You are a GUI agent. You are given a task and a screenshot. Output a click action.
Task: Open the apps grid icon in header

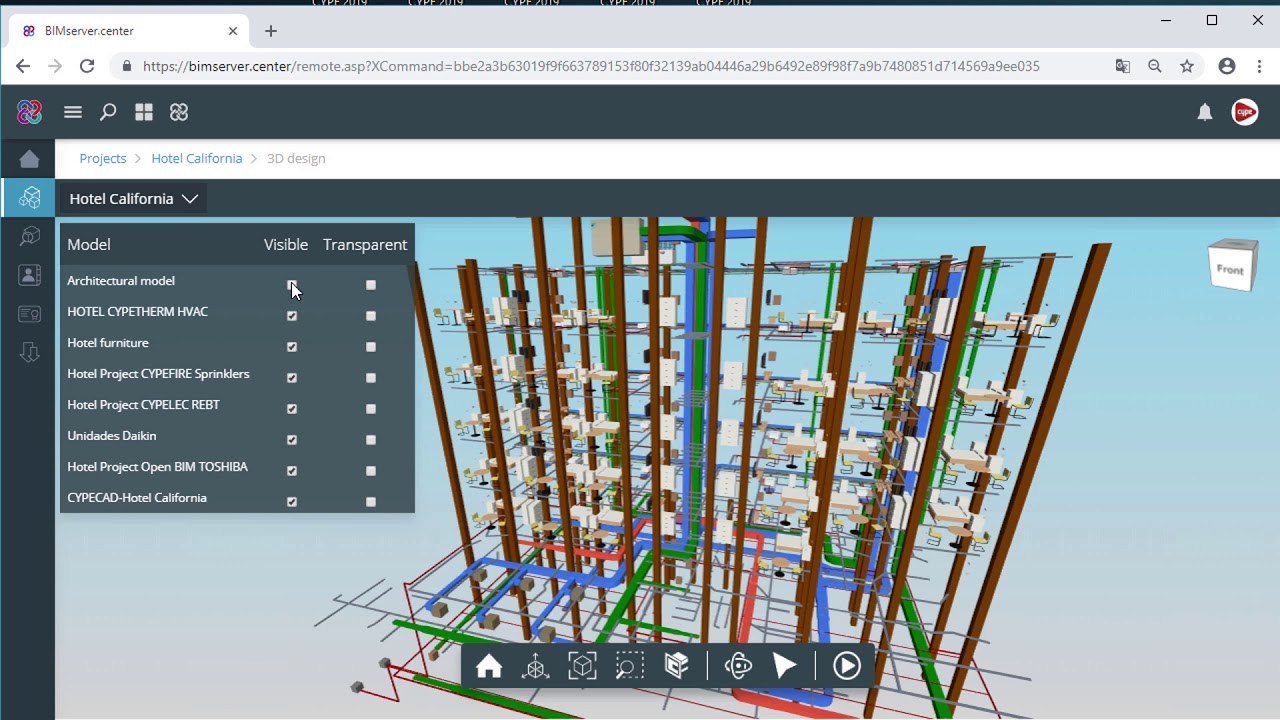(x=144, y=112)
